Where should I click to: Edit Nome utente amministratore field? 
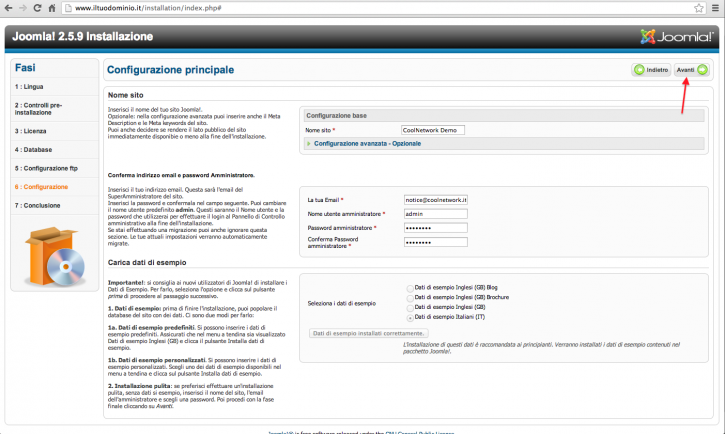pos(436,214)
